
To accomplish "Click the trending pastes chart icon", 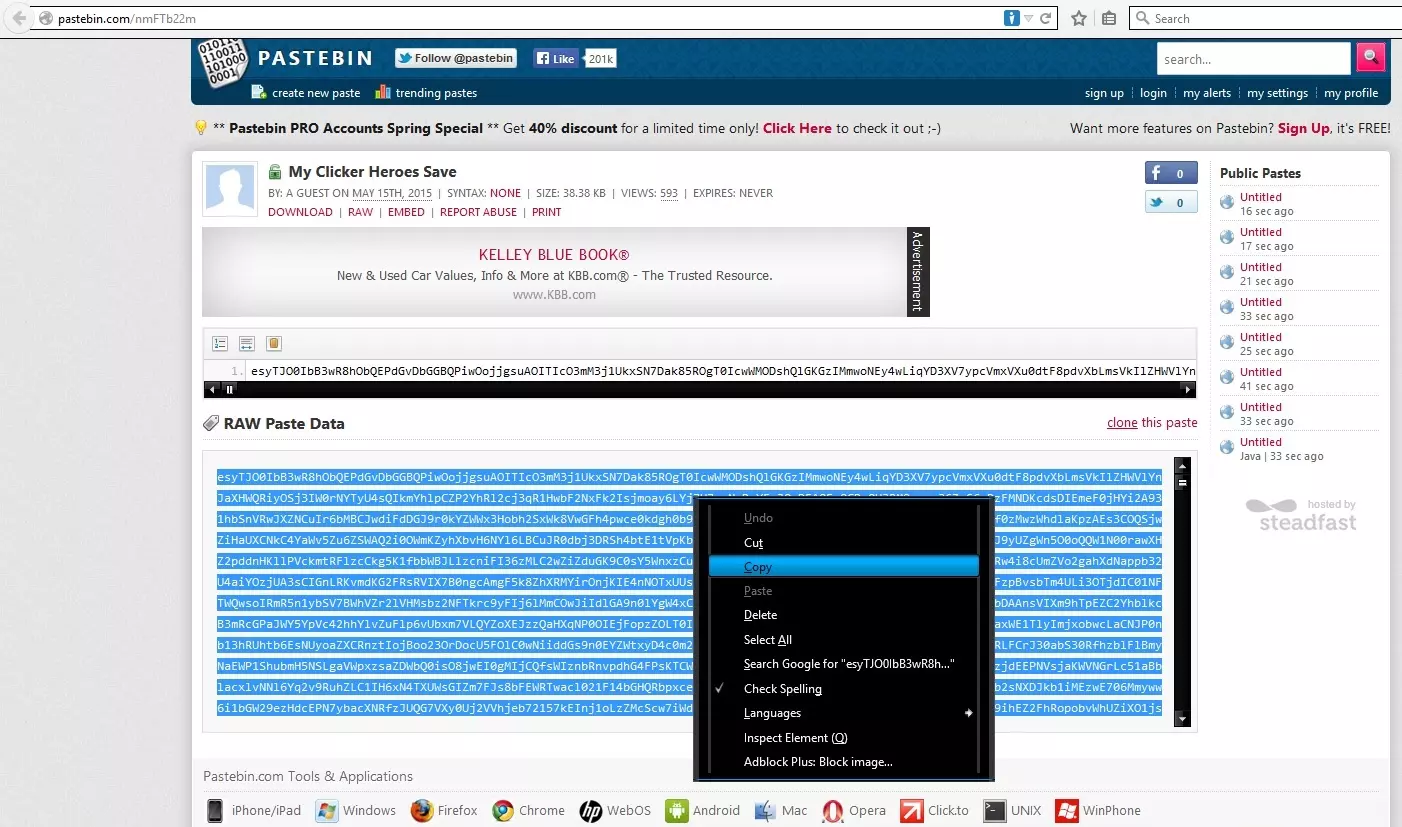I will [x=382, y=92].
